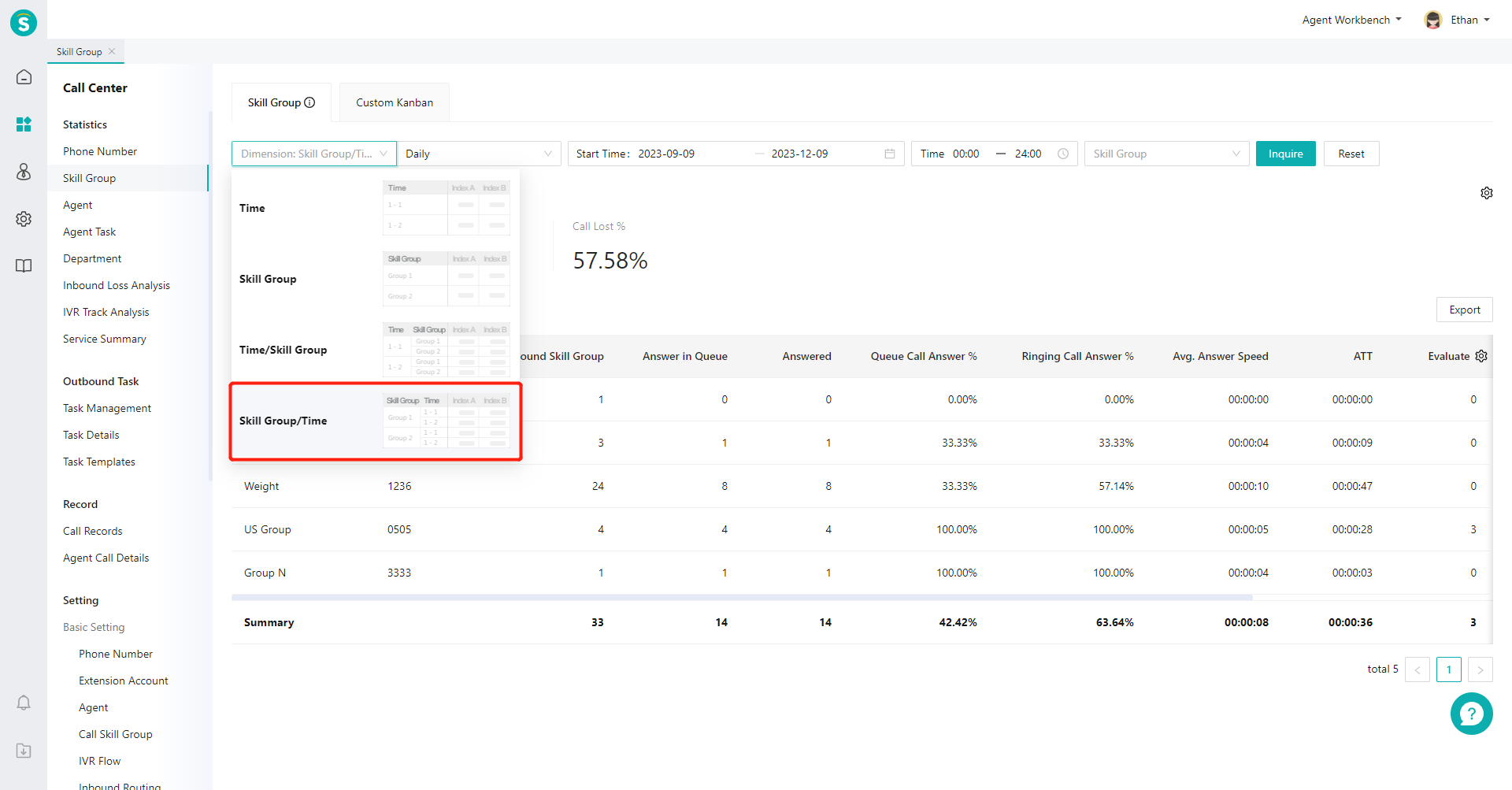
Task: Open Department statistics
Action: [92, 258]
